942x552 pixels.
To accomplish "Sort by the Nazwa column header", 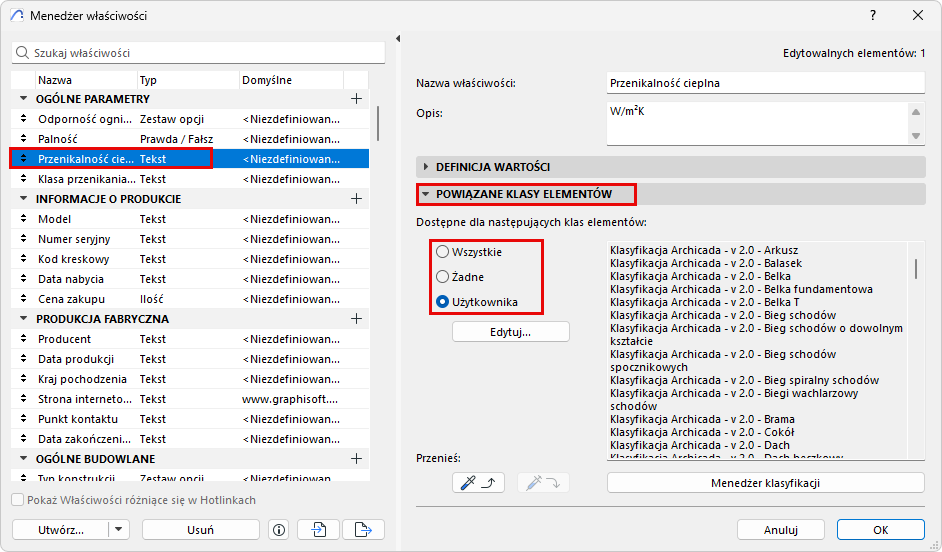I will click(x=87, y=80).
